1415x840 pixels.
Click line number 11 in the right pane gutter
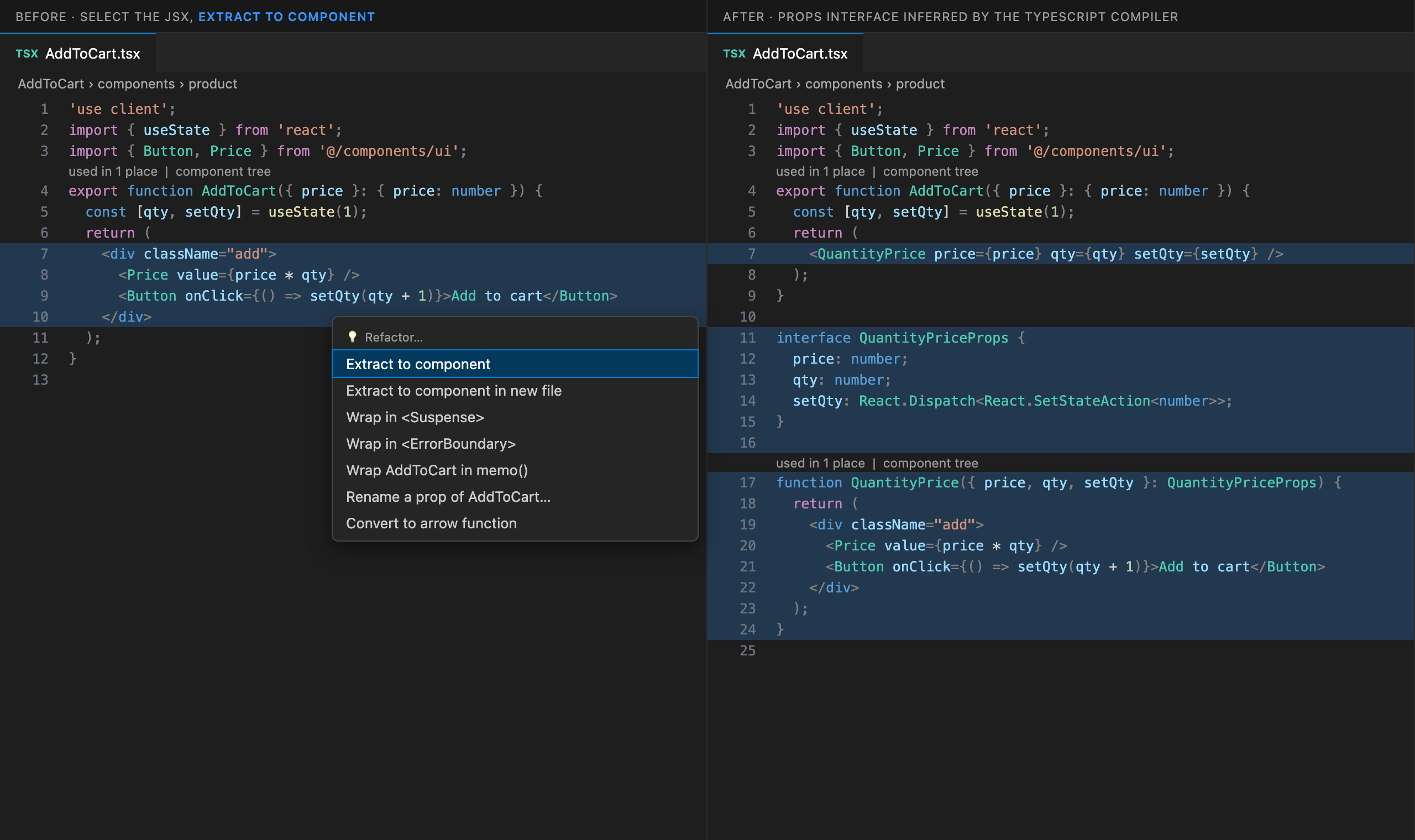coord(748,338)
